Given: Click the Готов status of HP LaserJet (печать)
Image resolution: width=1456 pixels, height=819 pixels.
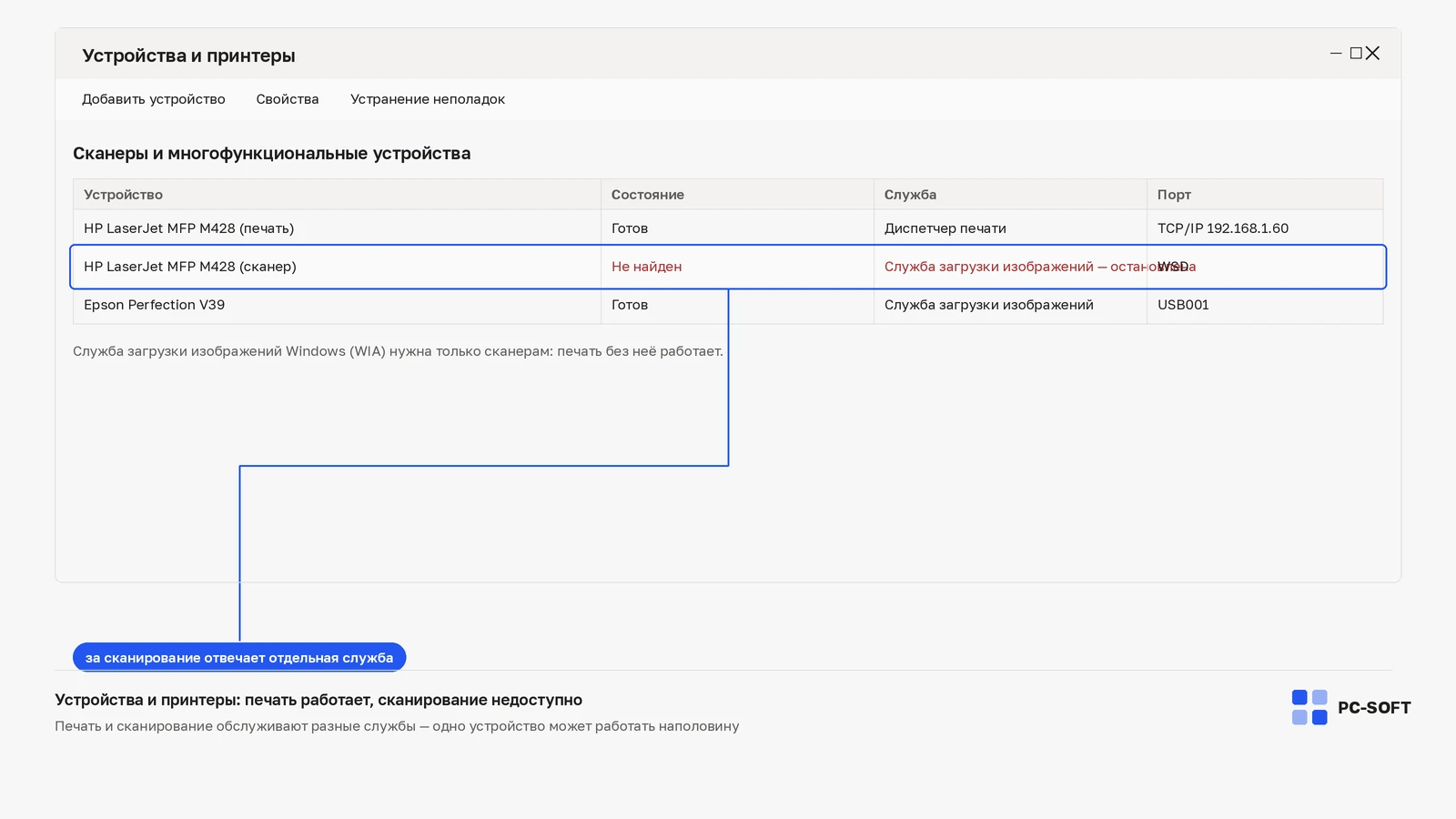Looking at the screenshot, I should point(630,228).
